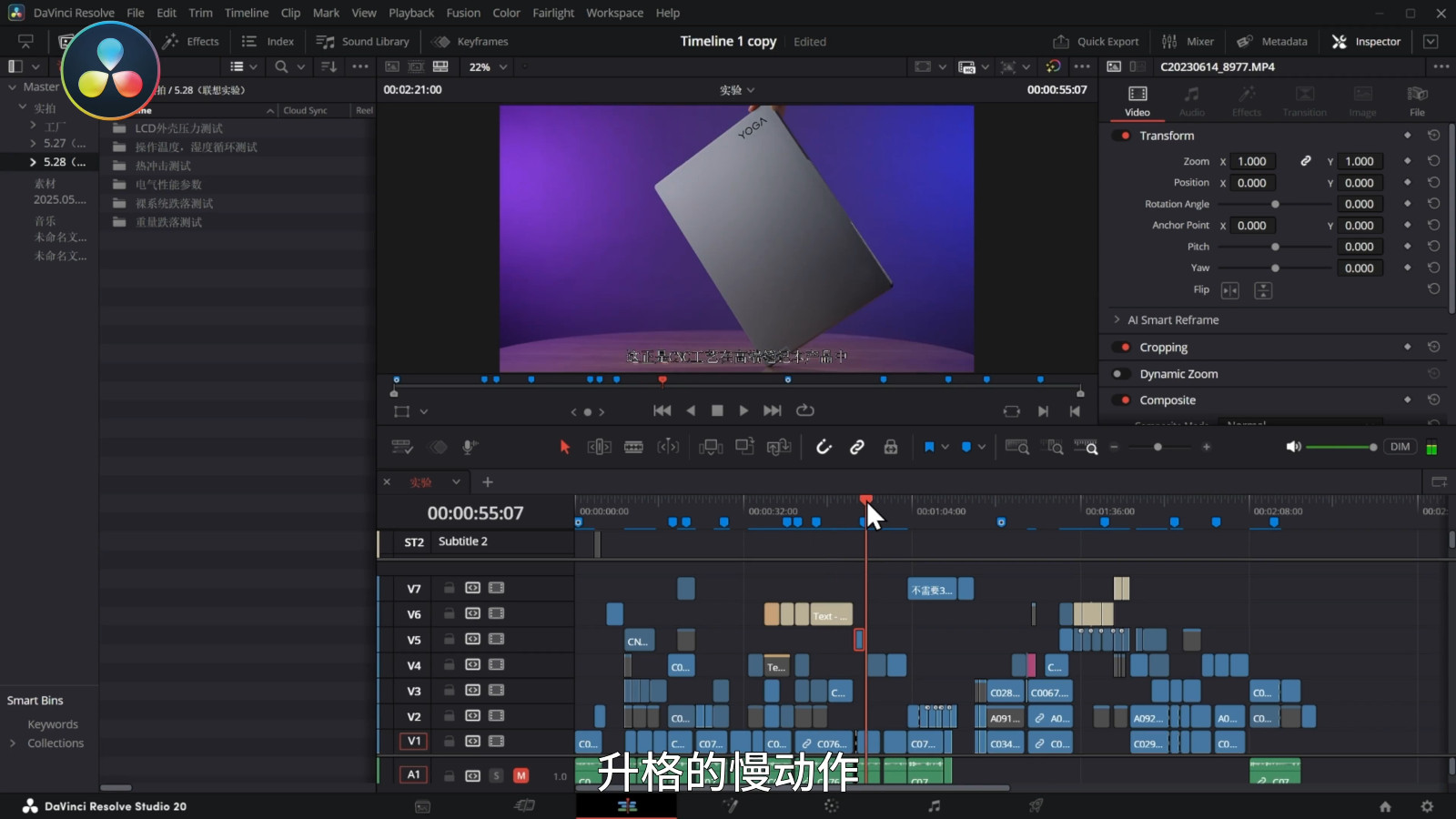1456x819 pixels.
Task: Open viewer zoom 22% dropdown
Action: tap(488, 67)
